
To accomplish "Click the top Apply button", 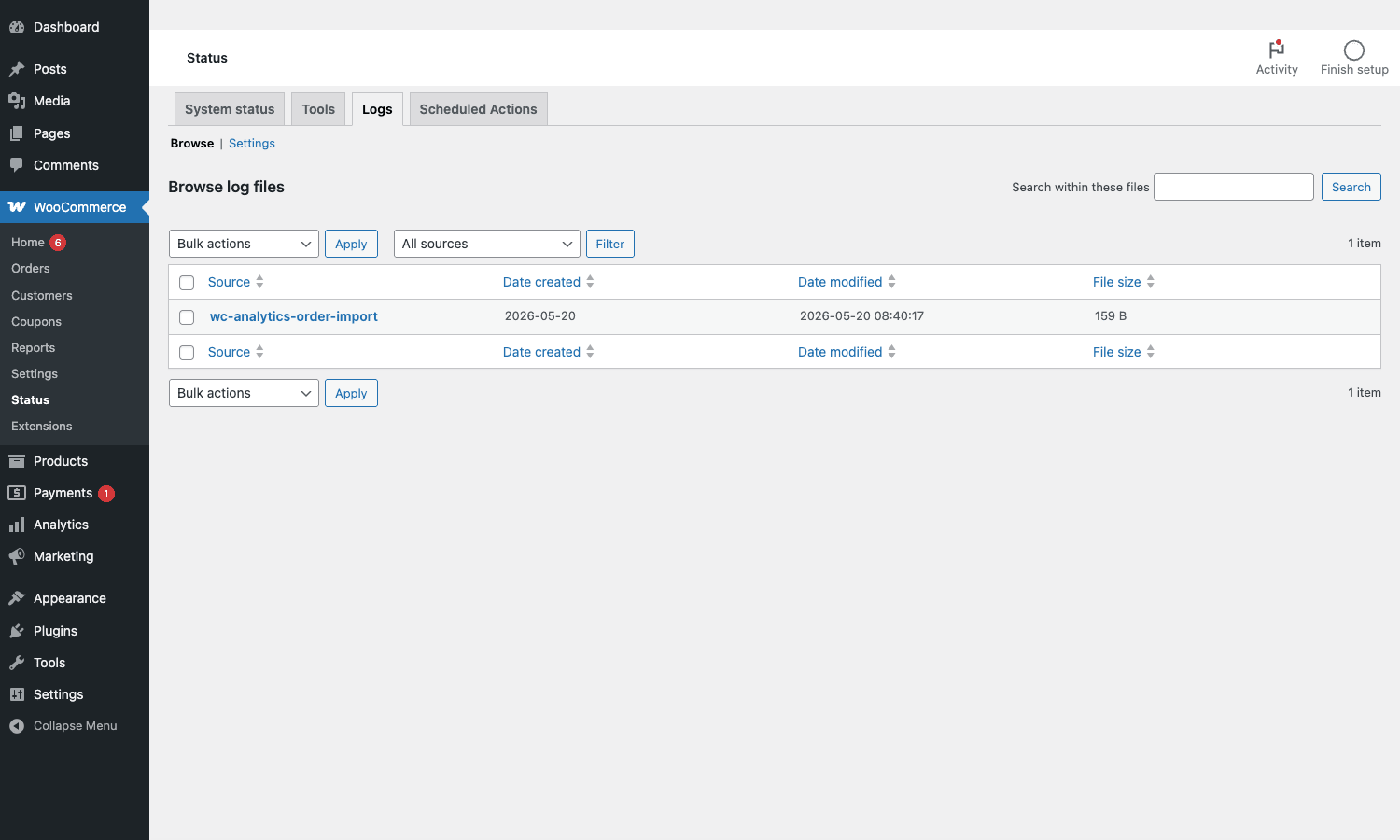I will tap(351, 244).
